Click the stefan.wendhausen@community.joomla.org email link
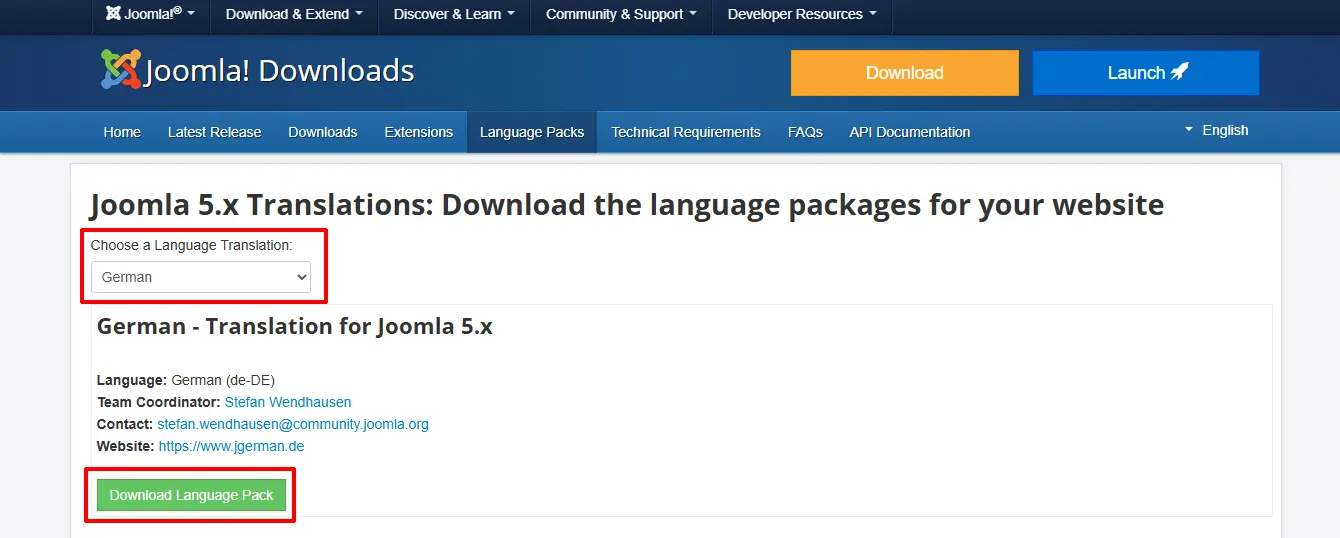The image size is (1340, 538). click(x=293, y=424)
